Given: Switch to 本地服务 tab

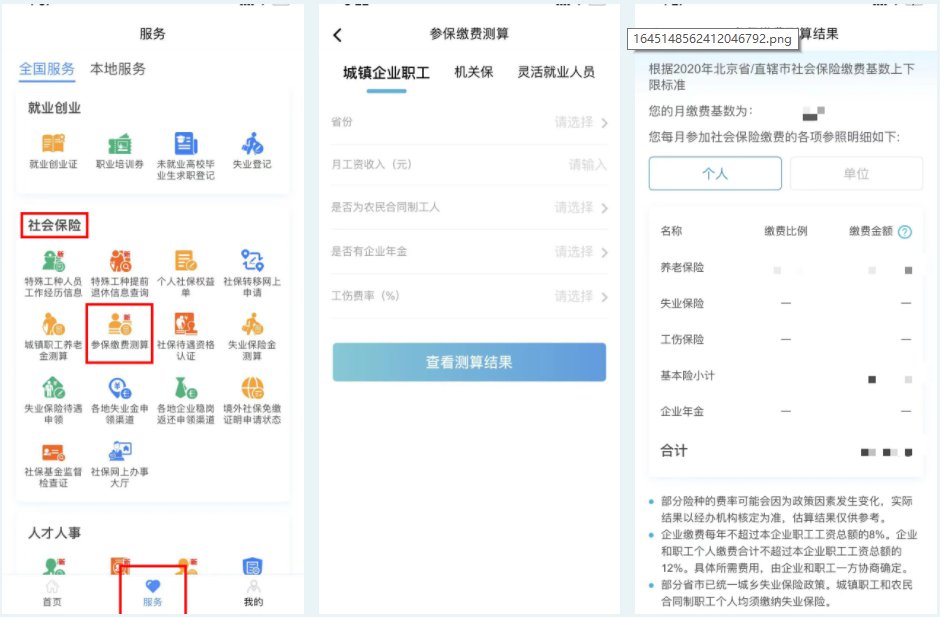Looking at the screenshot, I should point(118,69).
